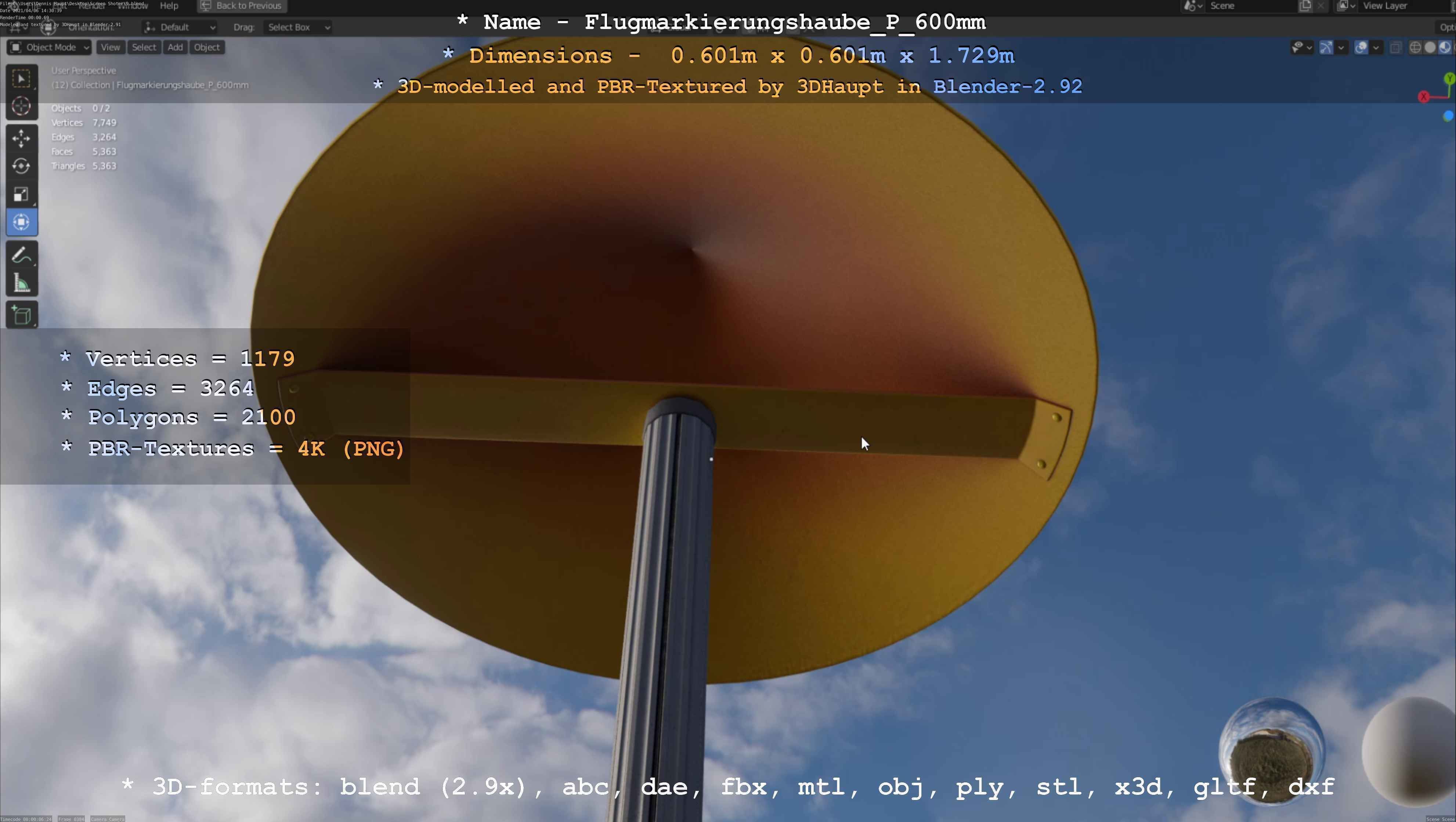Activate the Measure ruler tool

point(21,283)
